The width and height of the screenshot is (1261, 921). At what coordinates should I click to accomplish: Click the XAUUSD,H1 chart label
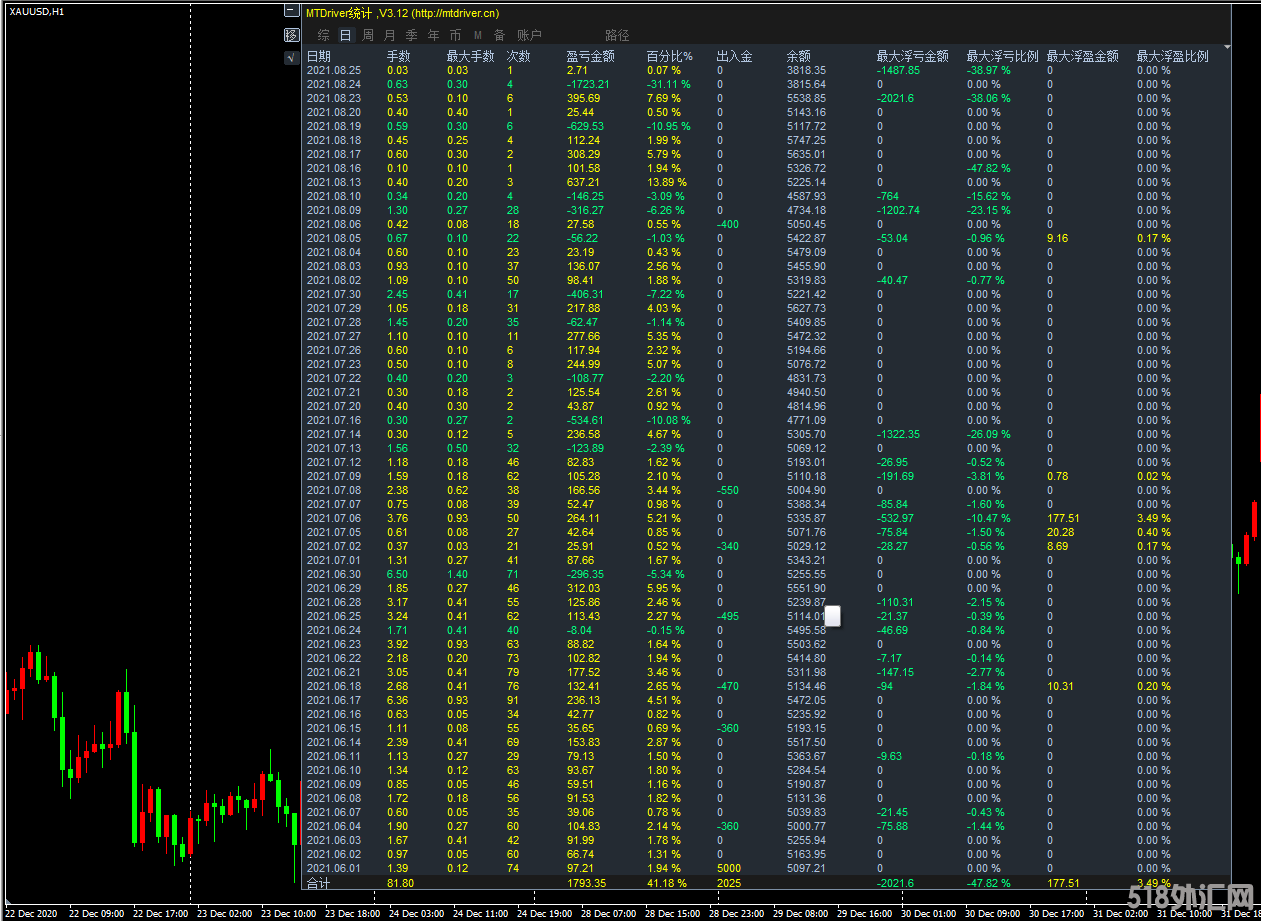click(x=37, y=11)
